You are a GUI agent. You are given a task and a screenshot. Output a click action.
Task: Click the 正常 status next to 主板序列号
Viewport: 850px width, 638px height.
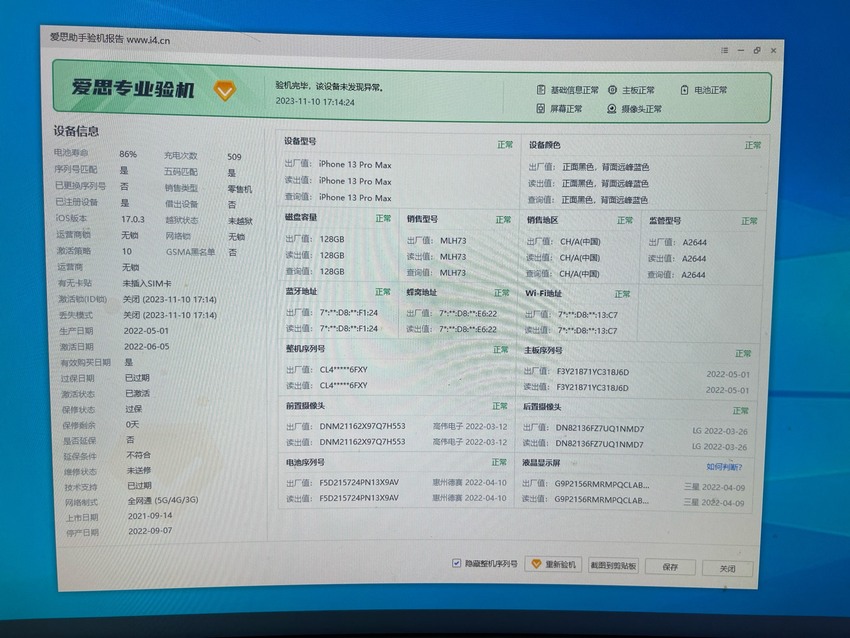[x=743, y=353]
